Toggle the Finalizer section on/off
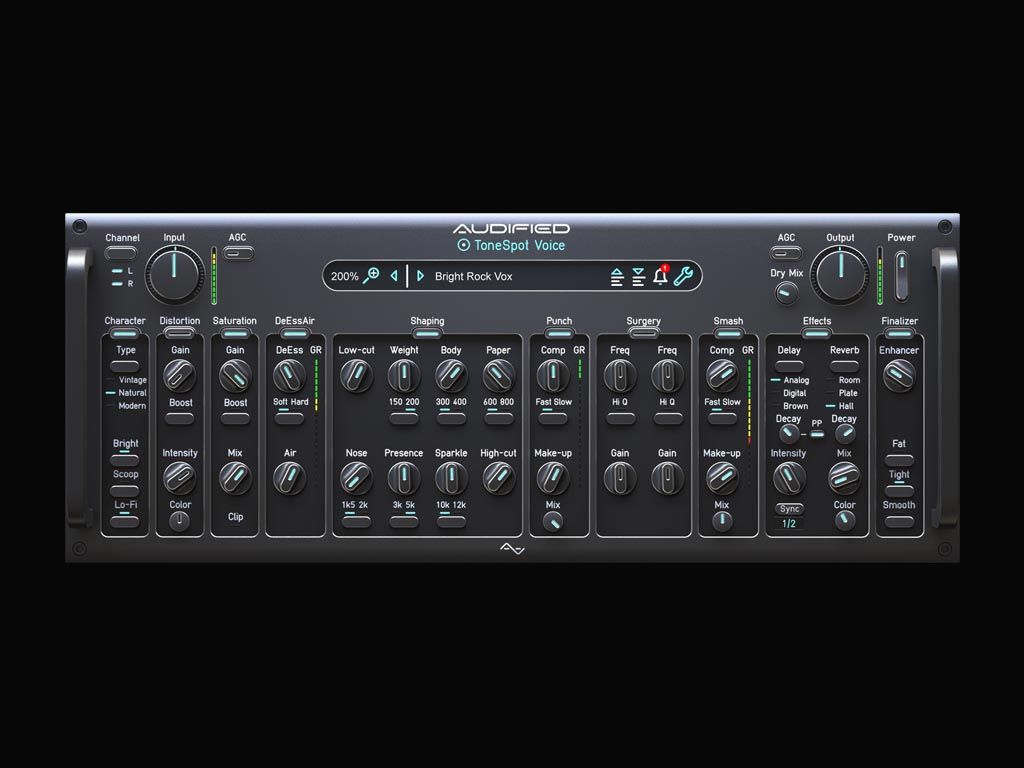Viewport: 1024px width, 768px height. [x=899, y=334]
